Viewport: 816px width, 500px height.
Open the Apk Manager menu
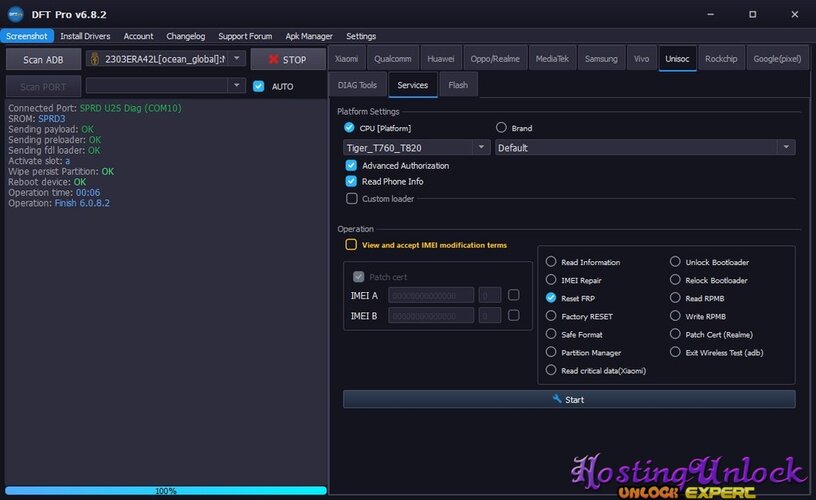[309, 36]
